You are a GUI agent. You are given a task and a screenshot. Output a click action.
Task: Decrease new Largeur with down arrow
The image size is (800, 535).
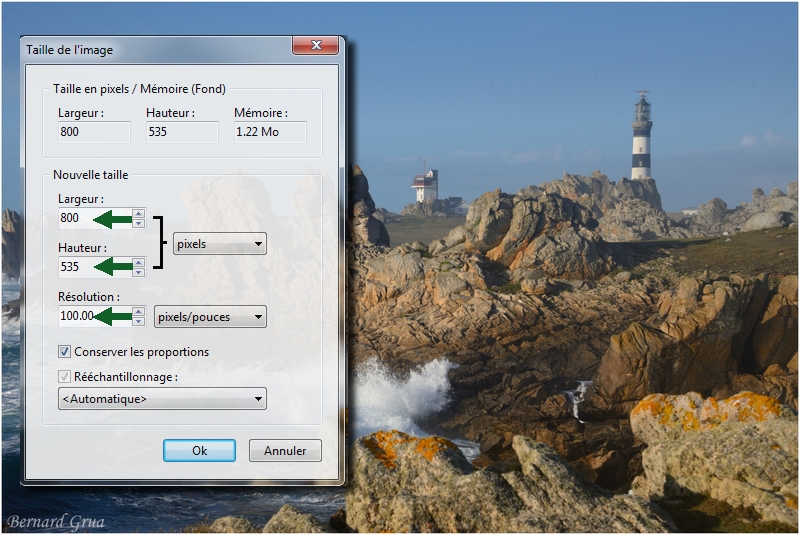pos(138,223)
